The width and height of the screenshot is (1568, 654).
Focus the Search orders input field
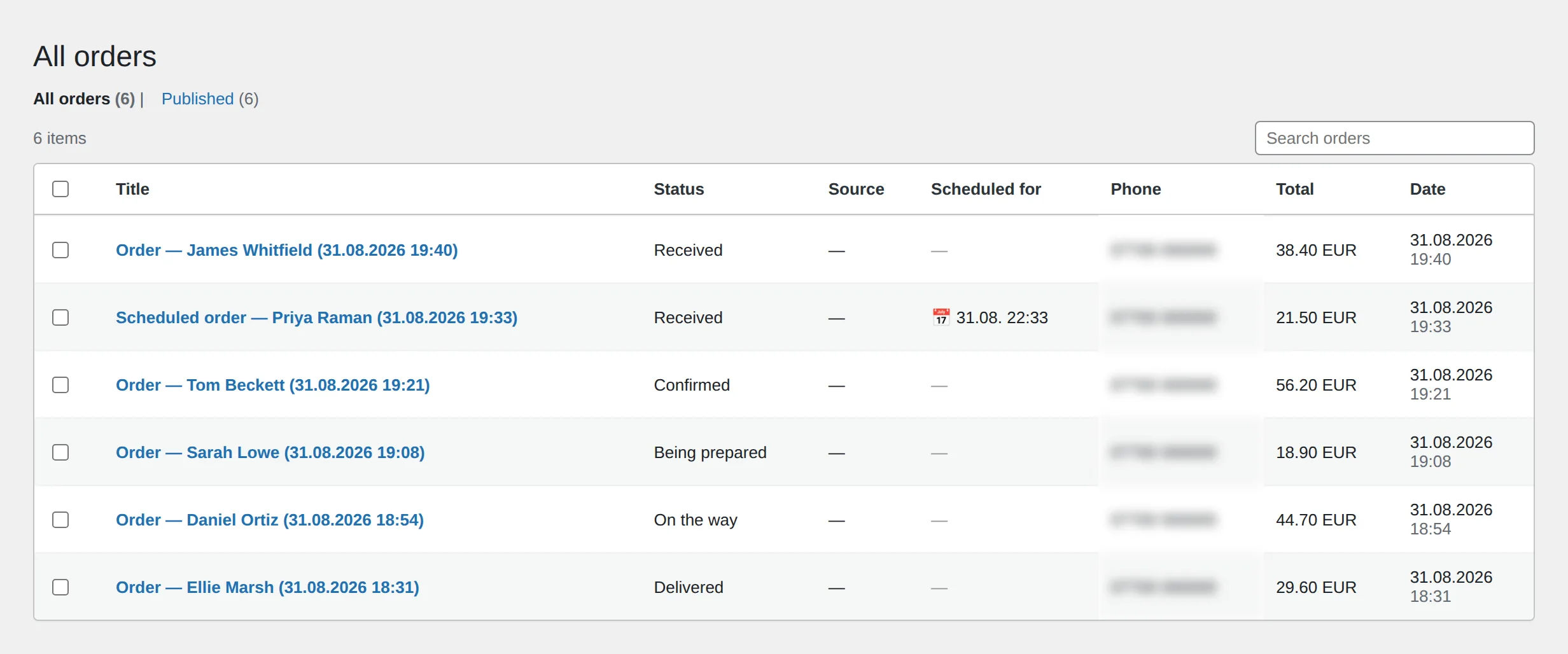[x=1394, y=138]
